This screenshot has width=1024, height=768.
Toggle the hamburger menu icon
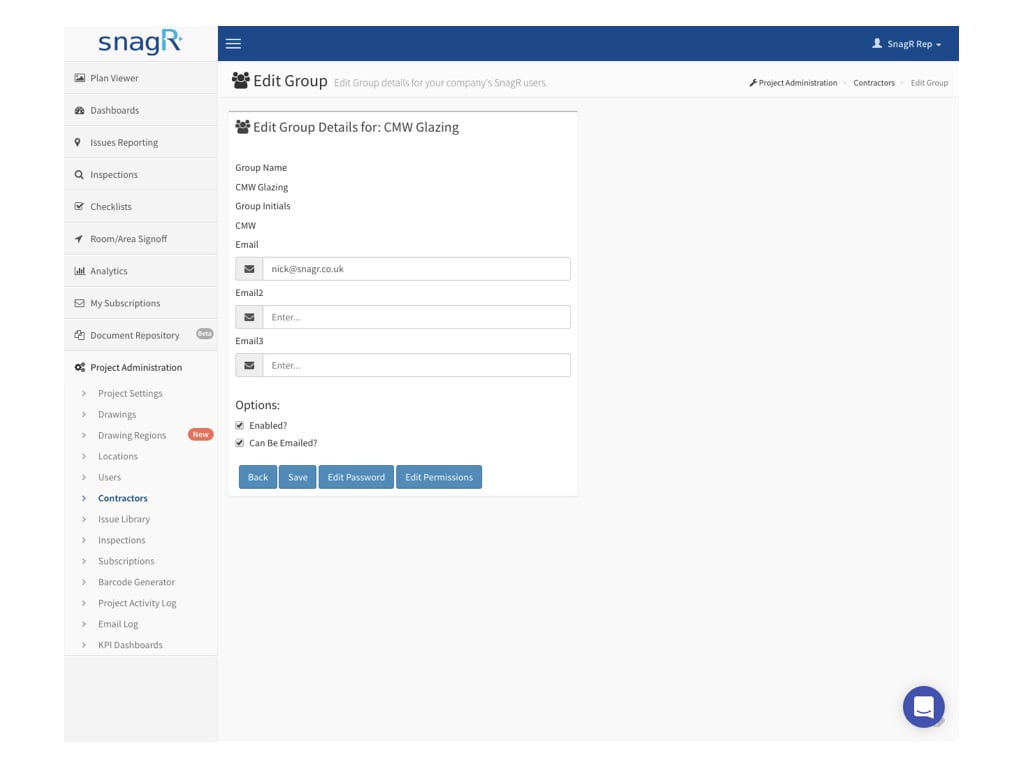click(x=233, y=44)
